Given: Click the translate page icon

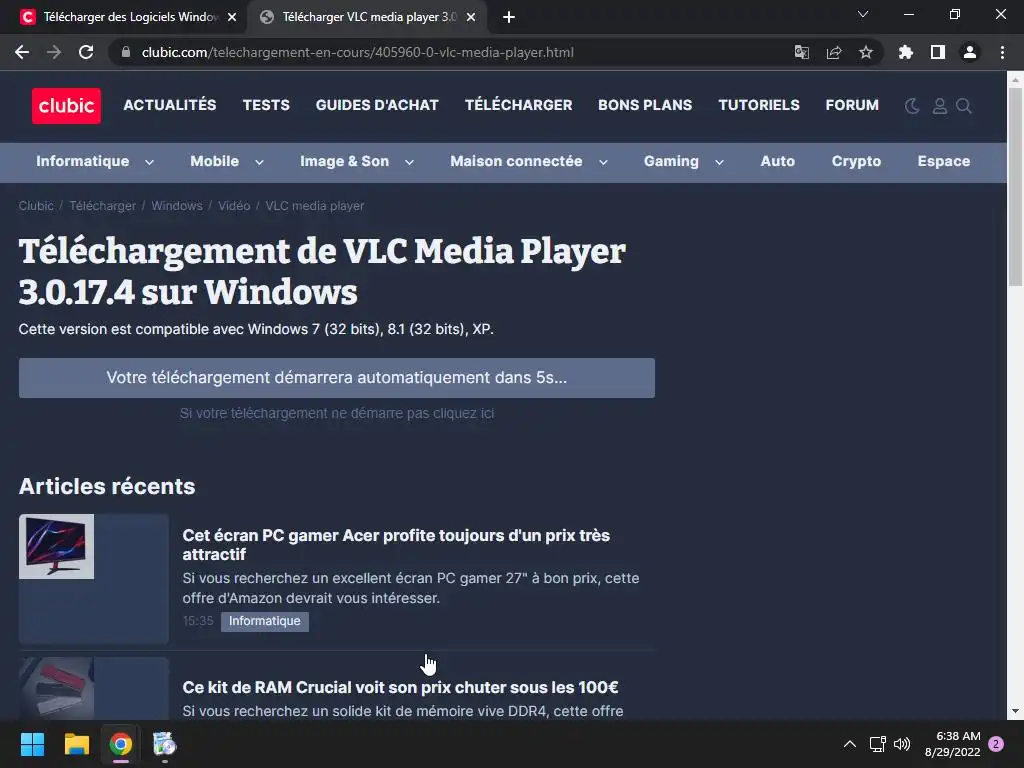Looking at the screenshot, I should pos(801,52).
